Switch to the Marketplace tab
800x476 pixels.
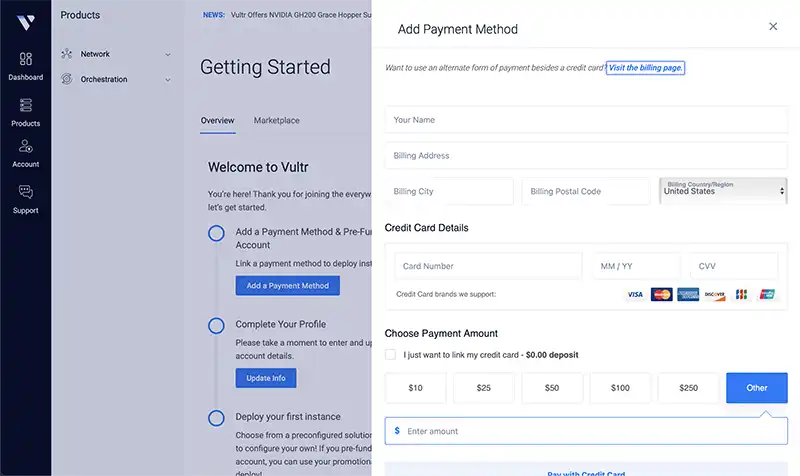tap(277, 120)
